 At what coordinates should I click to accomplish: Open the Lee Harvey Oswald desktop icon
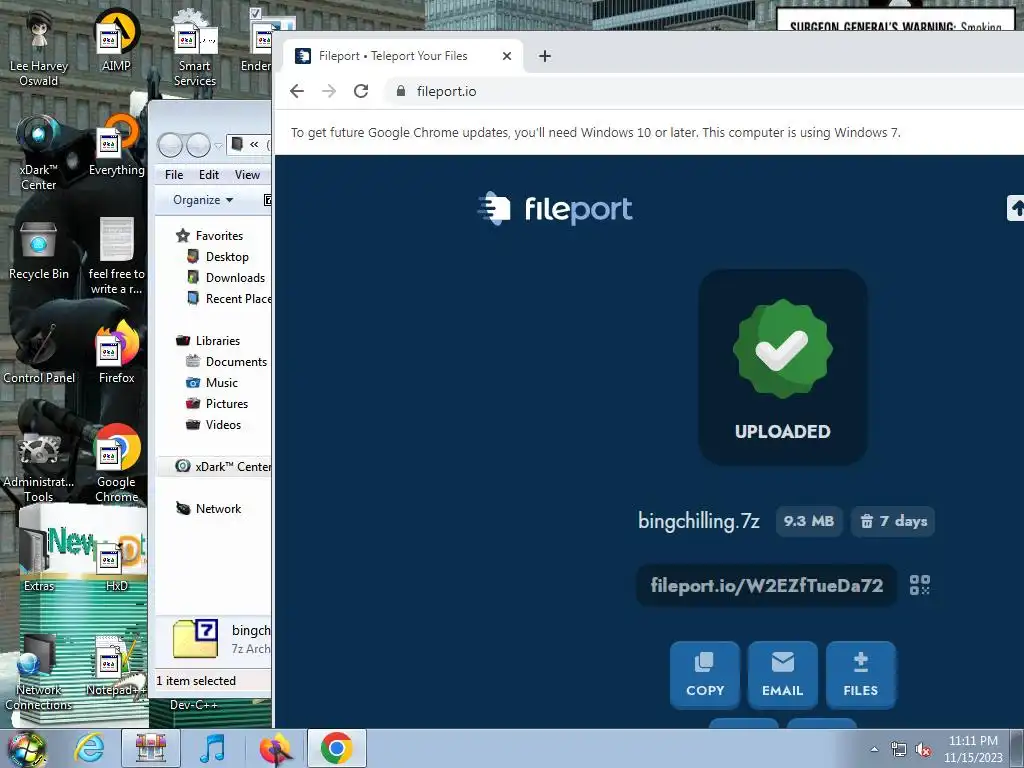(39, 49)
